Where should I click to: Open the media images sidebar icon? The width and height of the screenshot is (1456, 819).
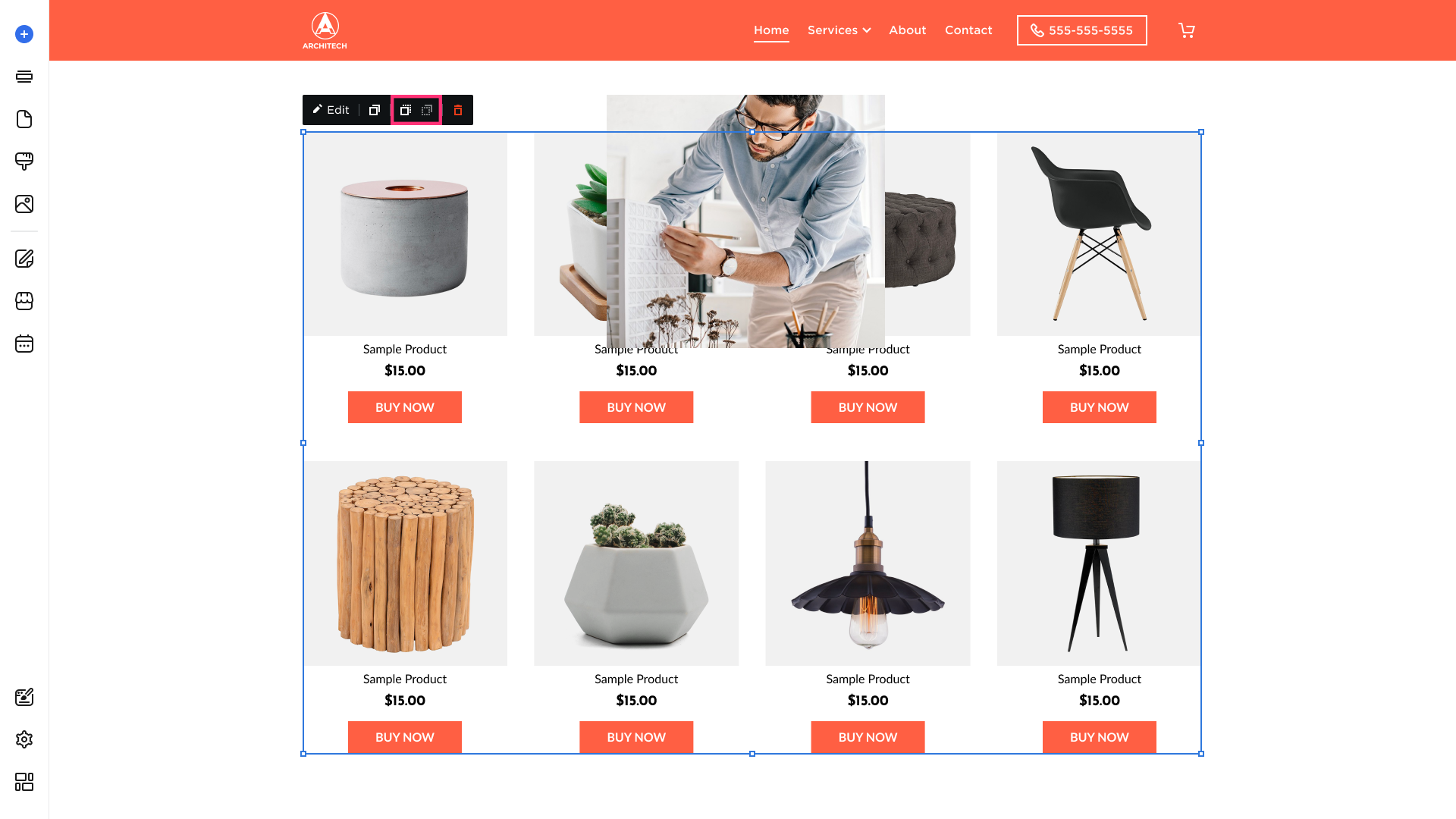(24, 204)
